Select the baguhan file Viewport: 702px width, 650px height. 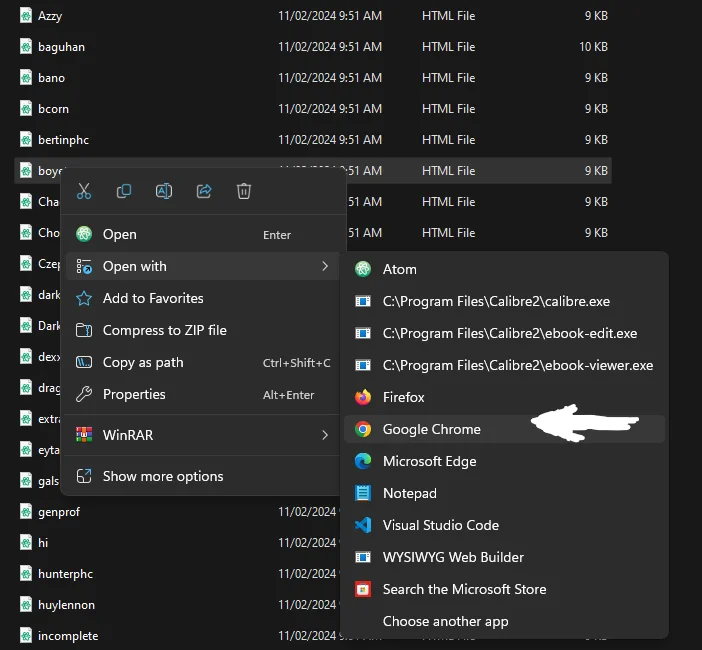point(313,47)
